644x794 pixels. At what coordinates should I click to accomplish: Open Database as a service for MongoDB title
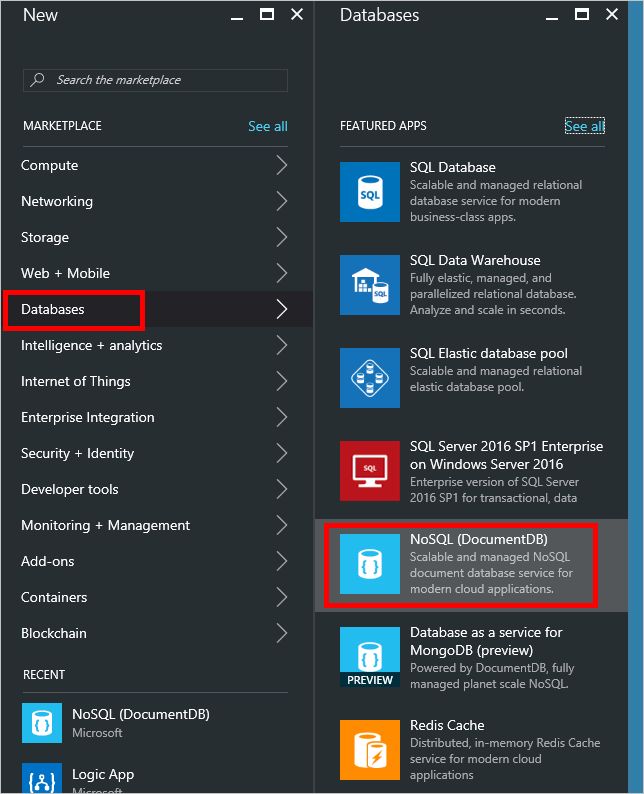(x=486, y=641)
